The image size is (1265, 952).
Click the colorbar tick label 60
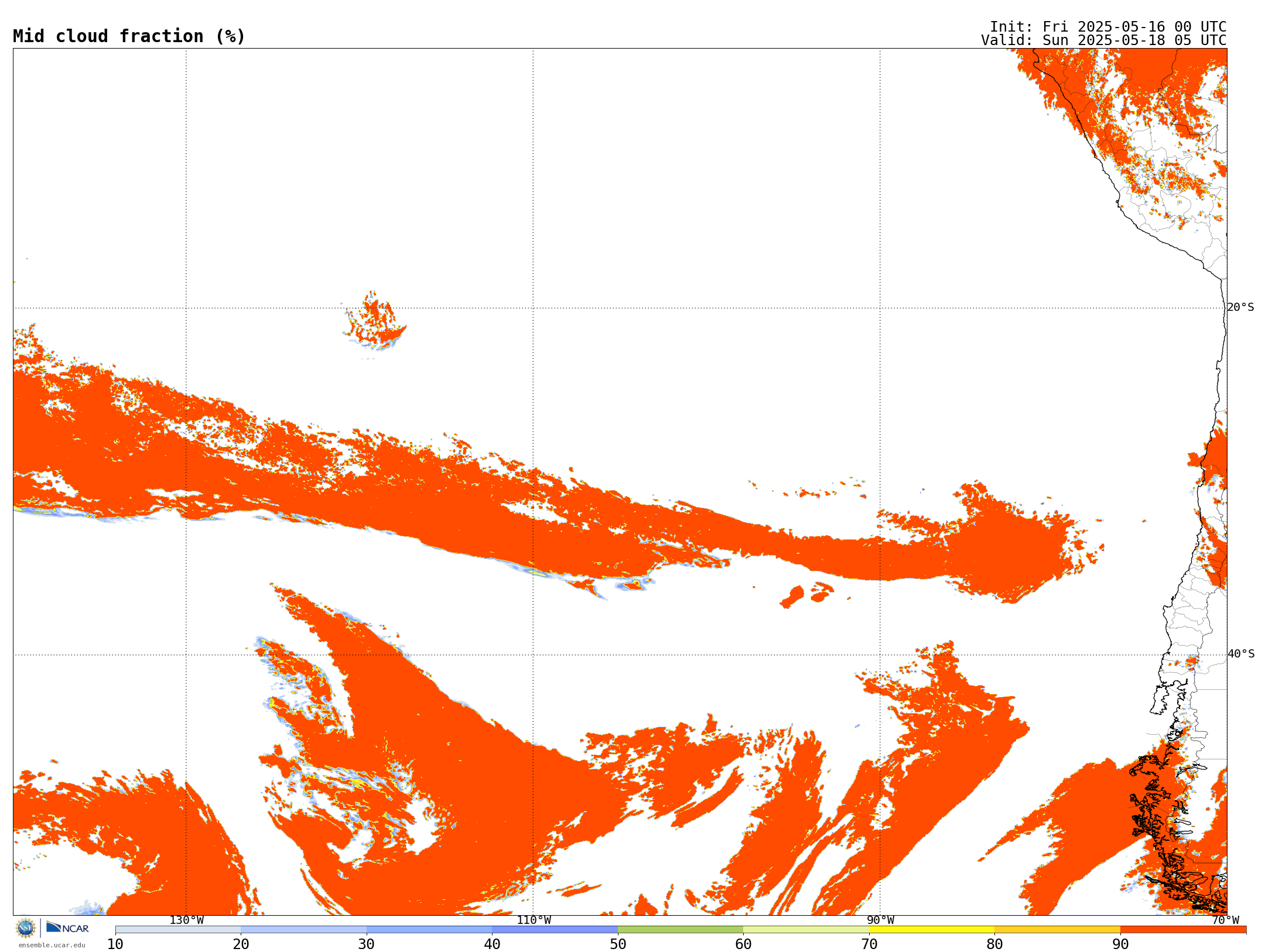743,944
